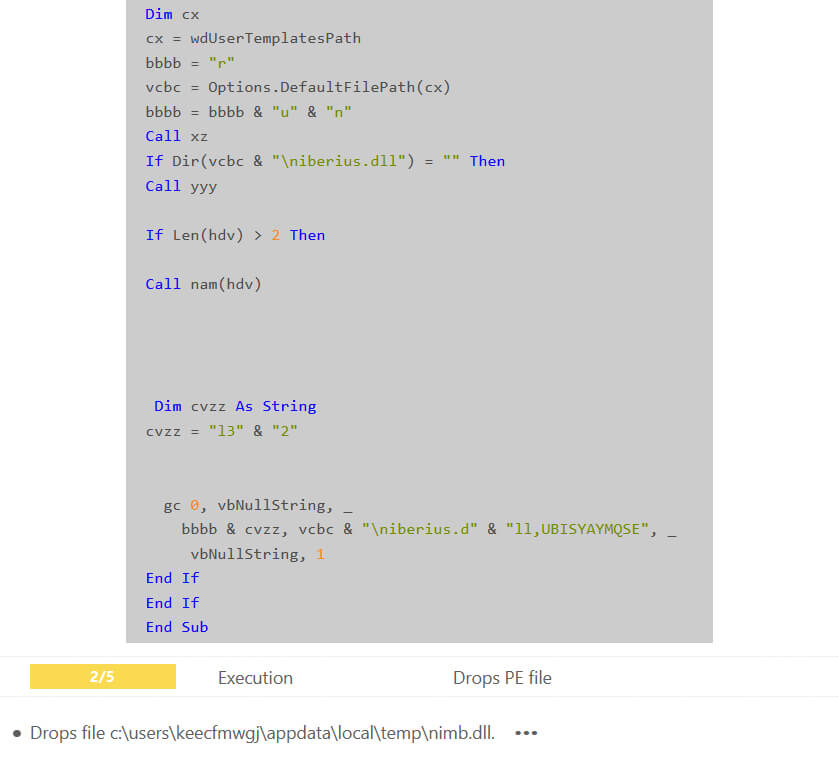839x762 pixels.
Task: Click the first 'End If' line
Action: point(172,578)
